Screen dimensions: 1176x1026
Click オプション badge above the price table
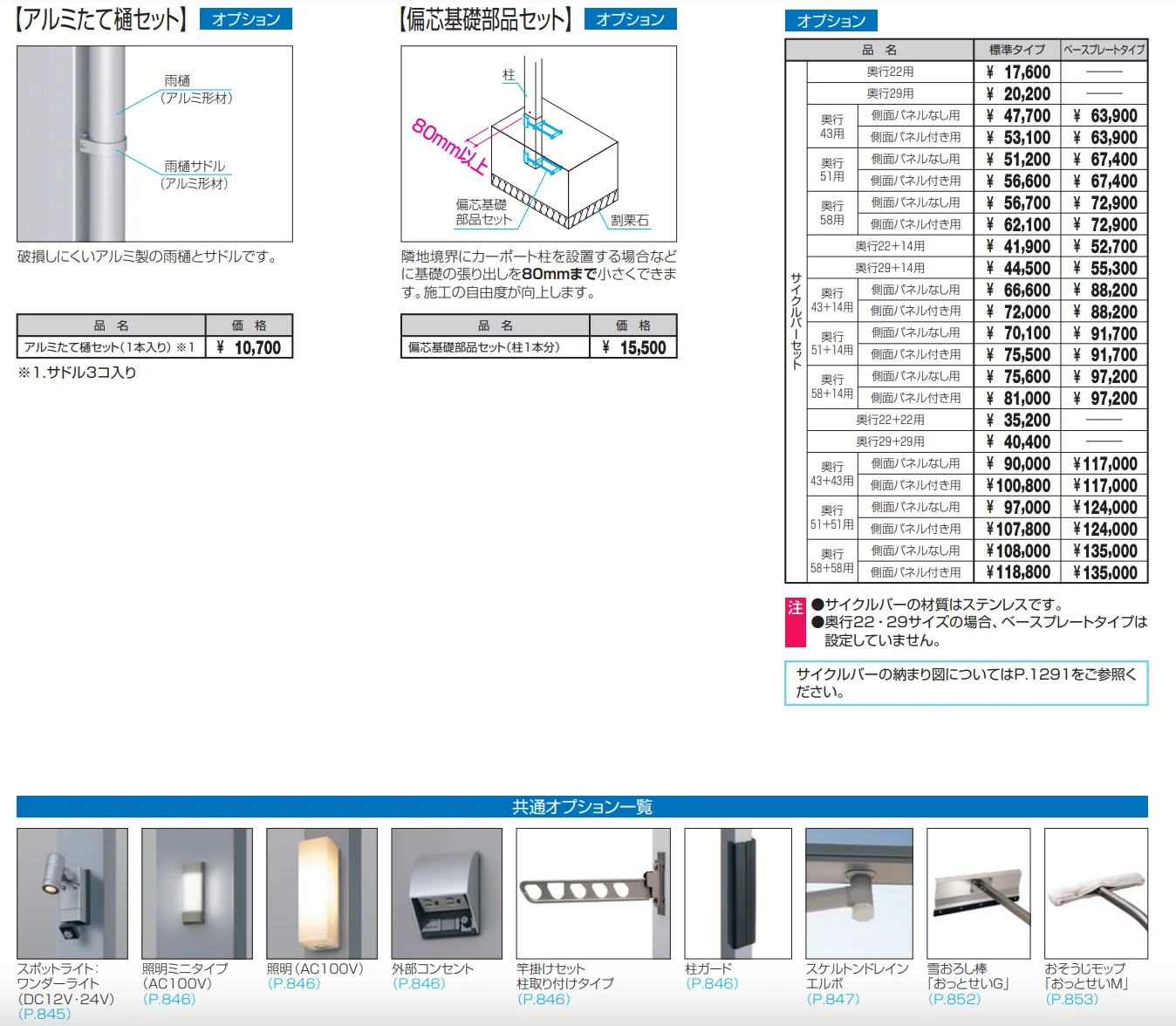tap(831, 21)
